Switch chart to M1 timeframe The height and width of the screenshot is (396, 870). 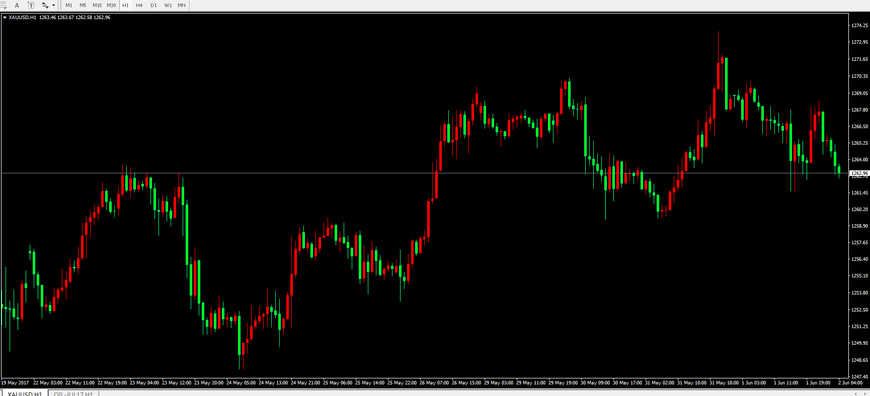click(69, 5)
